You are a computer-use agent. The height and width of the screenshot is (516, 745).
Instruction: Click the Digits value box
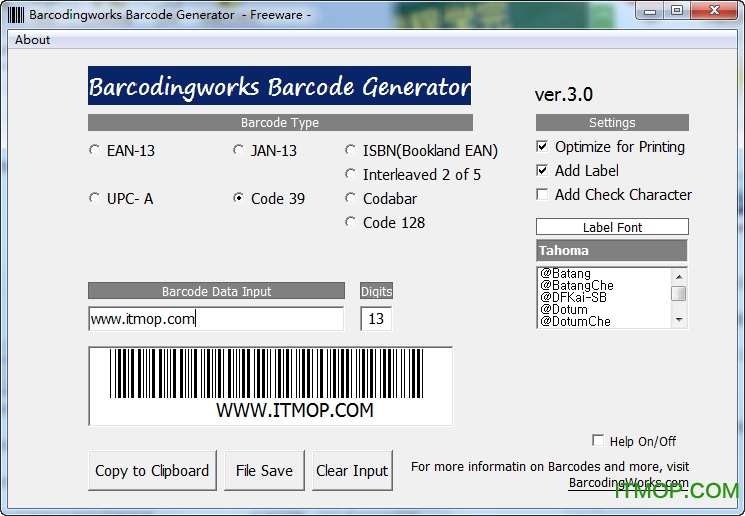(376, 318)
